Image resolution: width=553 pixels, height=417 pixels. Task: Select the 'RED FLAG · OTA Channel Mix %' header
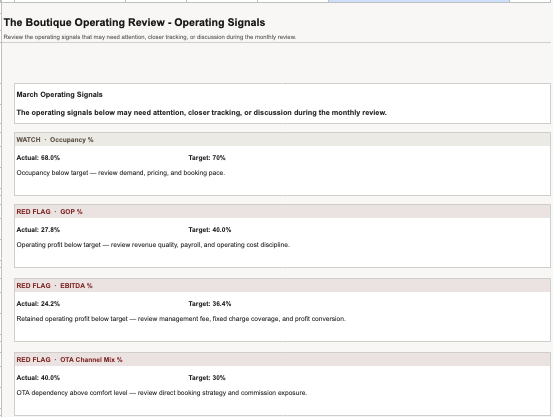[x=282, y=360]
